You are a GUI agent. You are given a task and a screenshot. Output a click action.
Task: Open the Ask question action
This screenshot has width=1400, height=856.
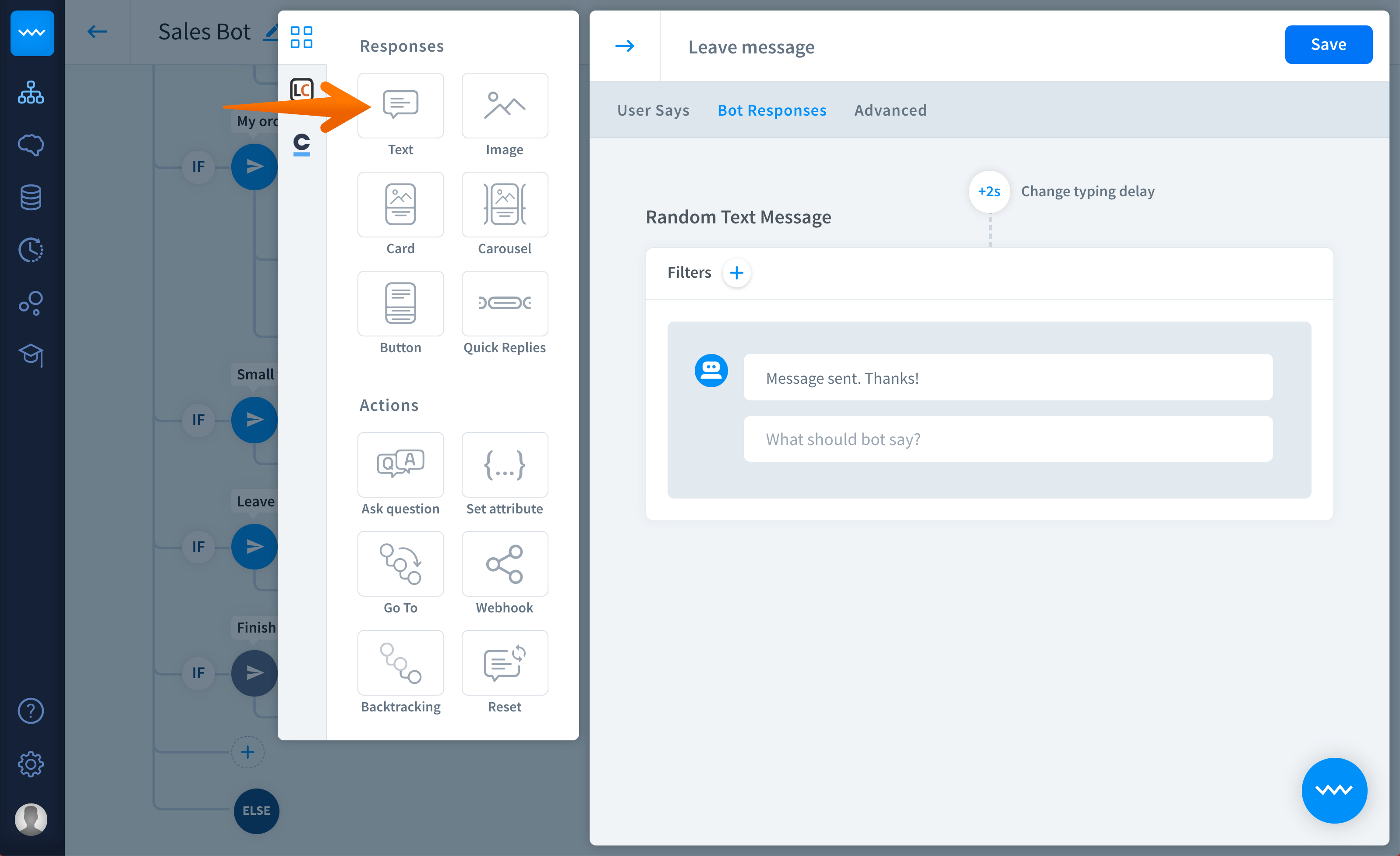tap(400, 464)
